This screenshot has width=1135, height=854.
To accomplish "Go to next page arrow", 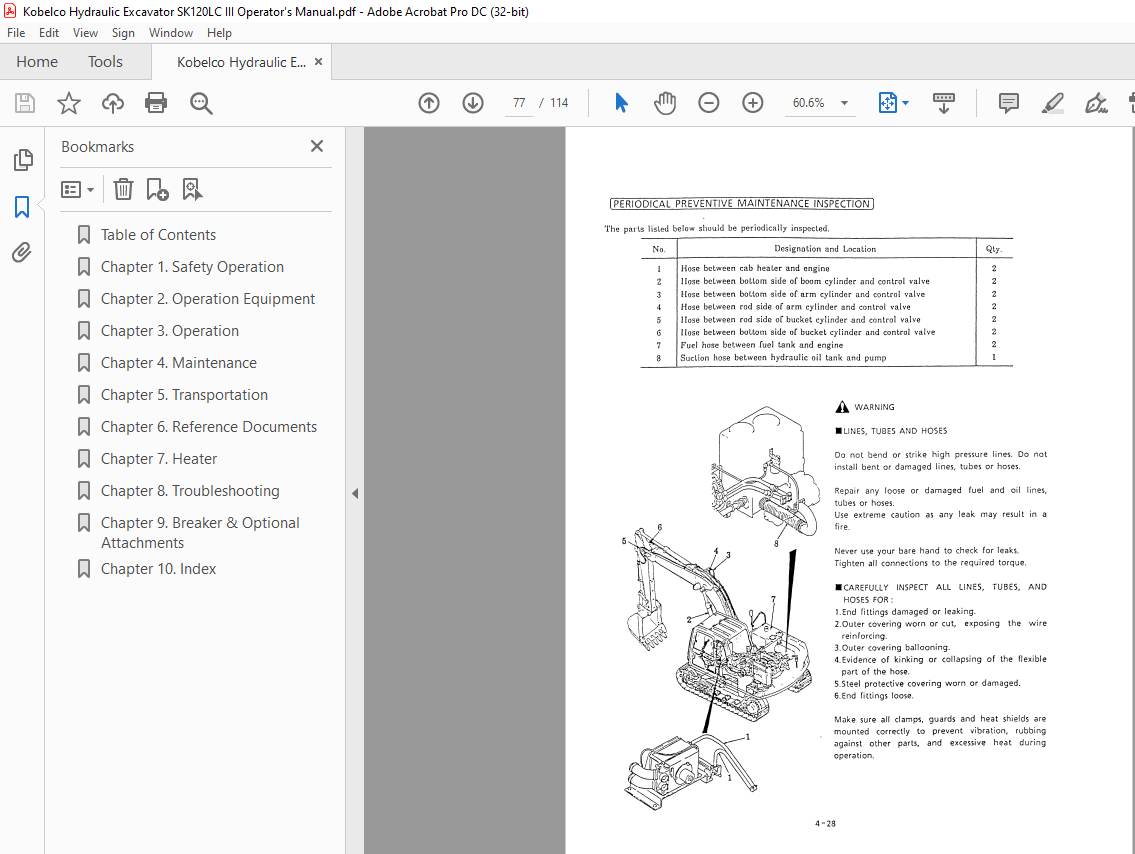I will pos(473,103).
